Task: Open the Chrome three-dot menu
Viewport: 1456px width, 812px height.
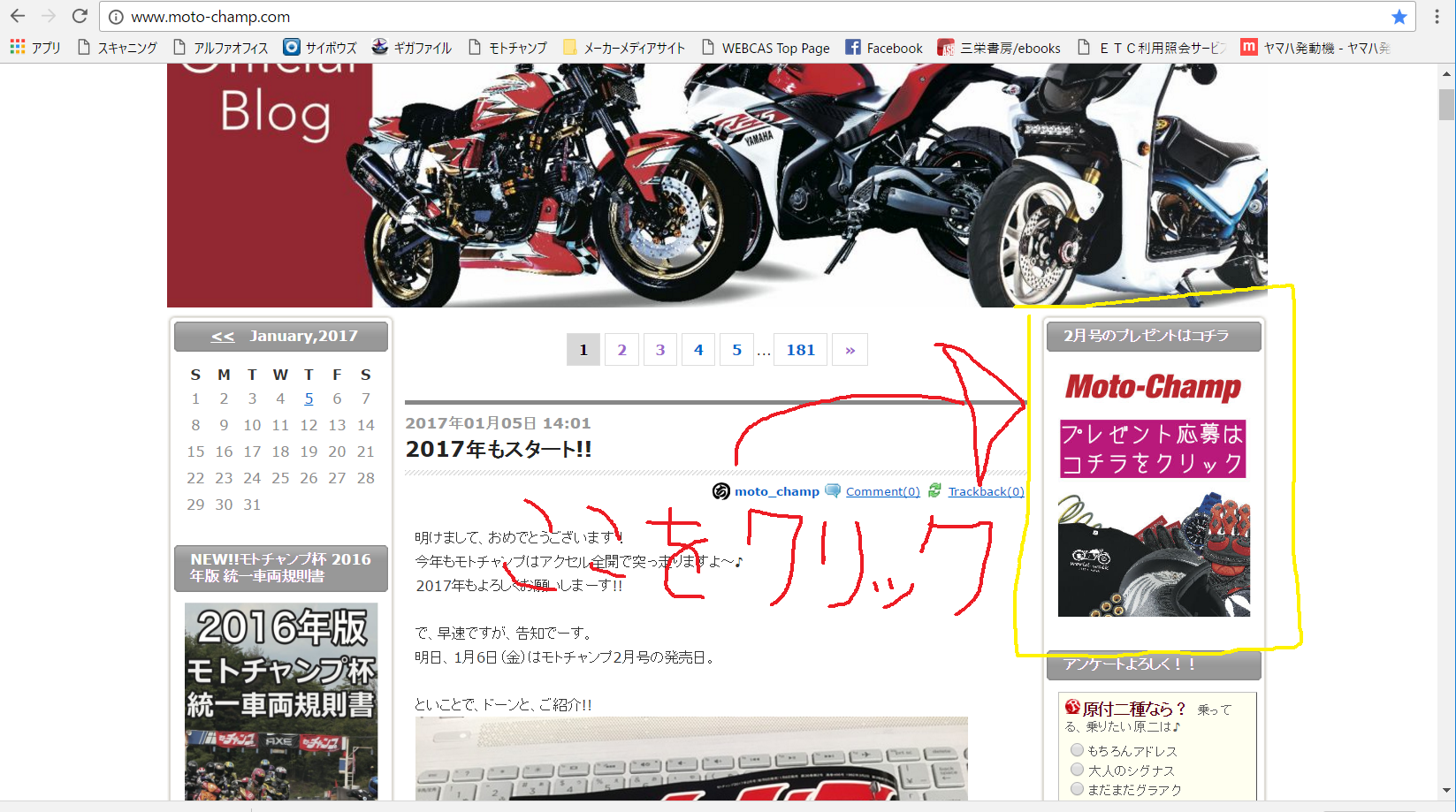Action: pyautogui.click(x=1437, y=17)
